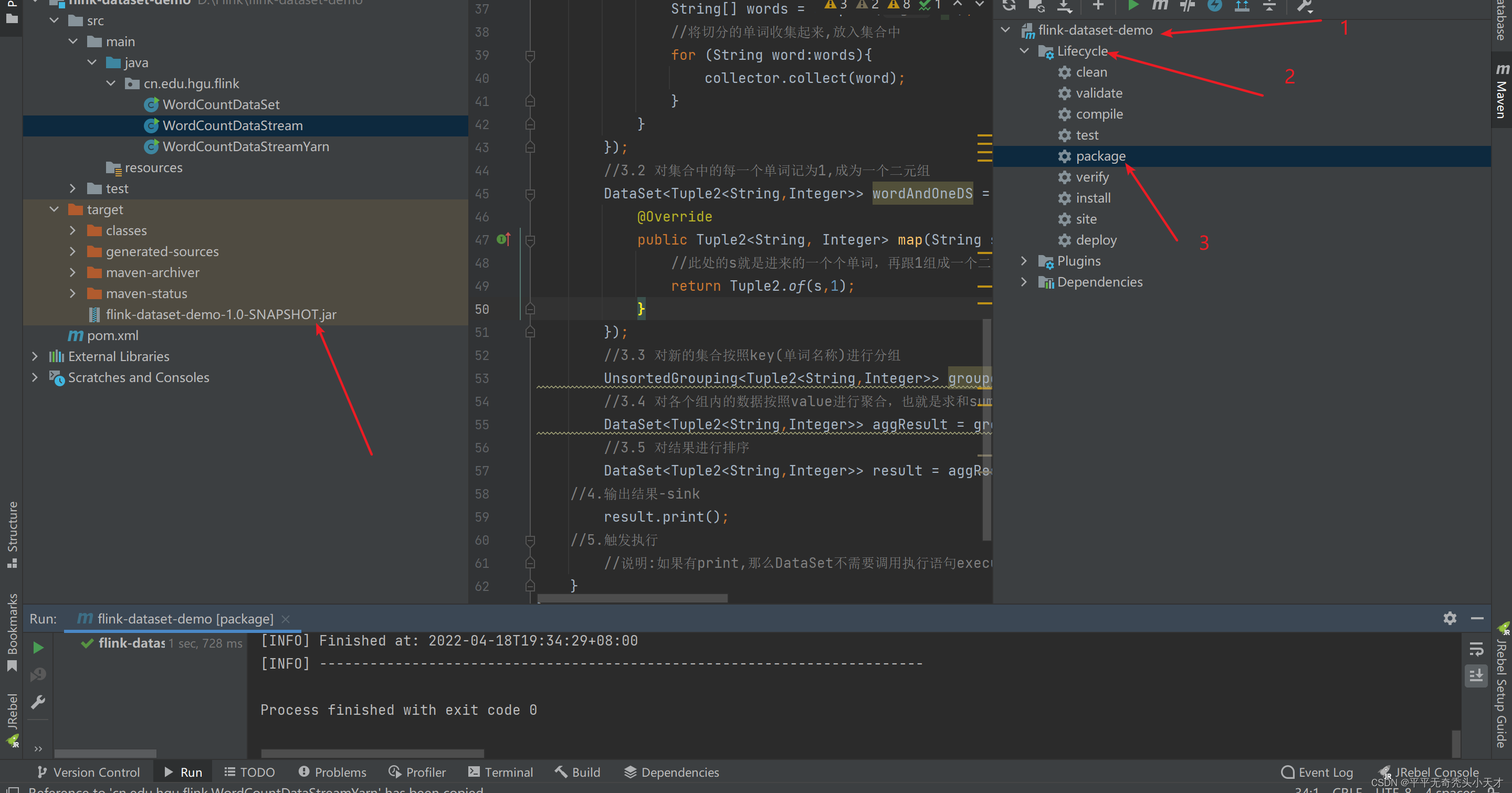Screen dimensions: 1512x793
Task: Select flink-dataset-demo-1.0-SNAPSHOT.jar file
Action: [220, 314]
